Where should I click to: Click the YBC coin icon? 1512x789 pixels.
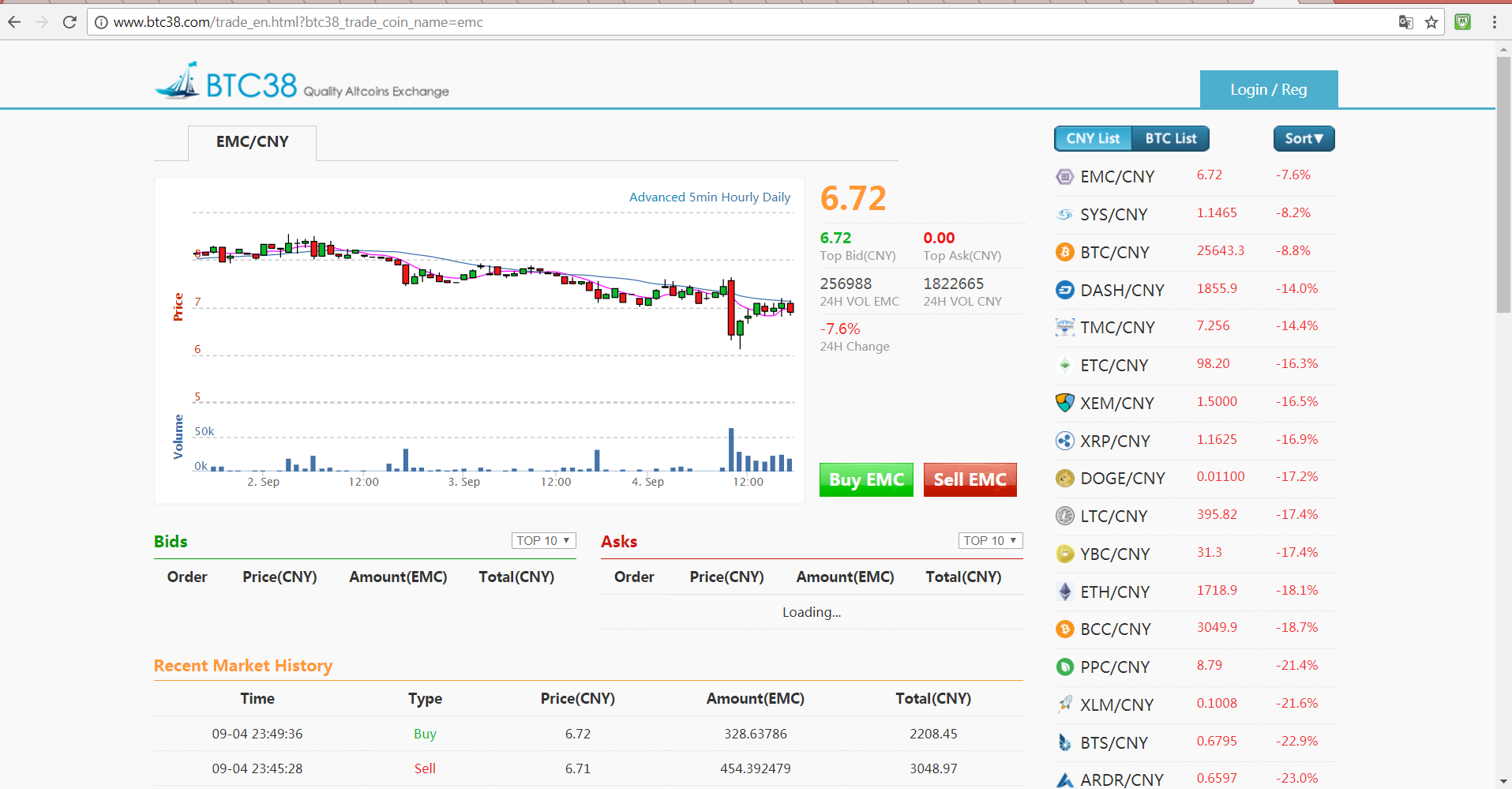pyautogui.click(x=1065, y=554)
